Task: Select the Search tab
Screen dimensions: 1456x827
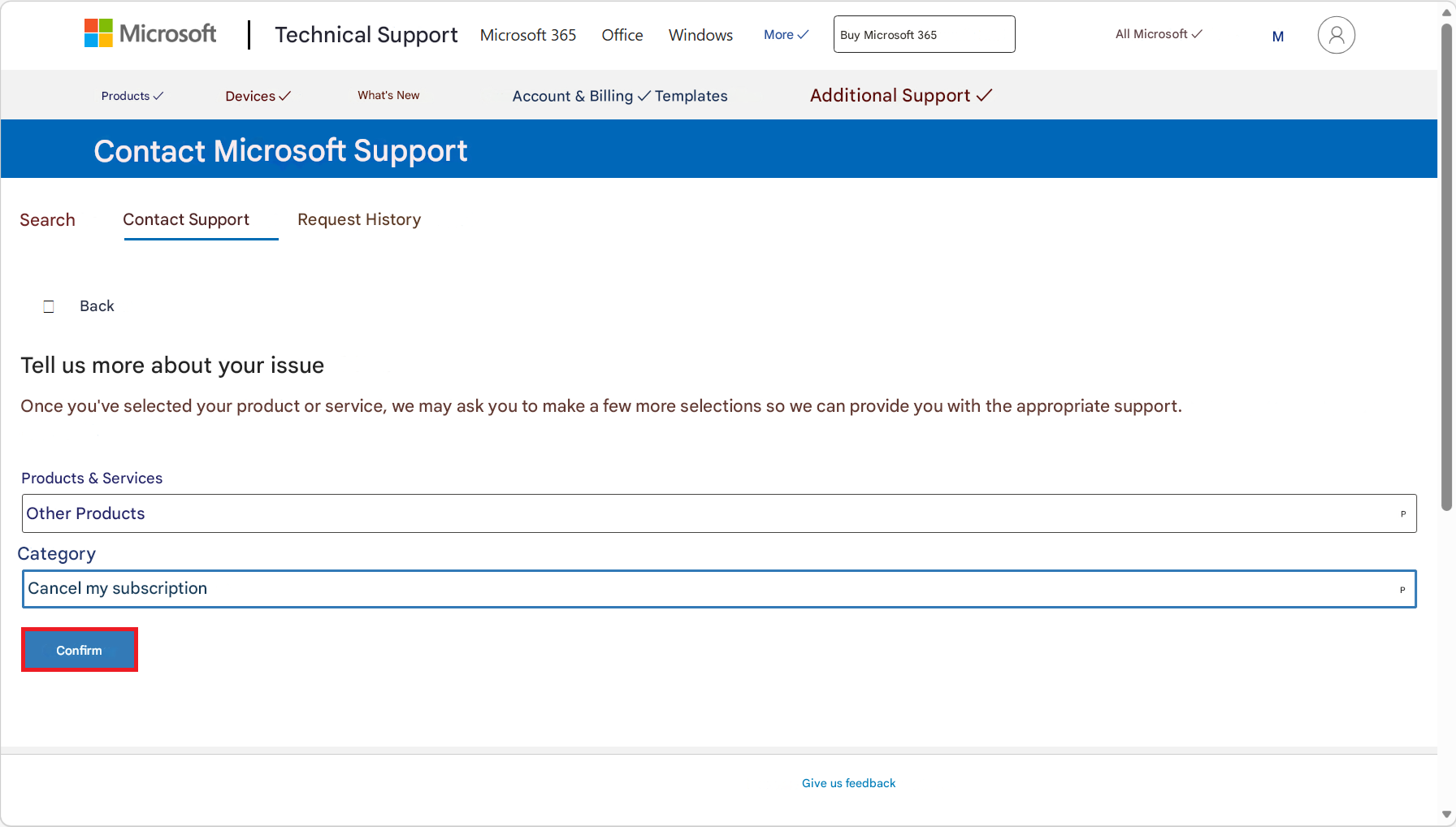Action: point(47,219)
